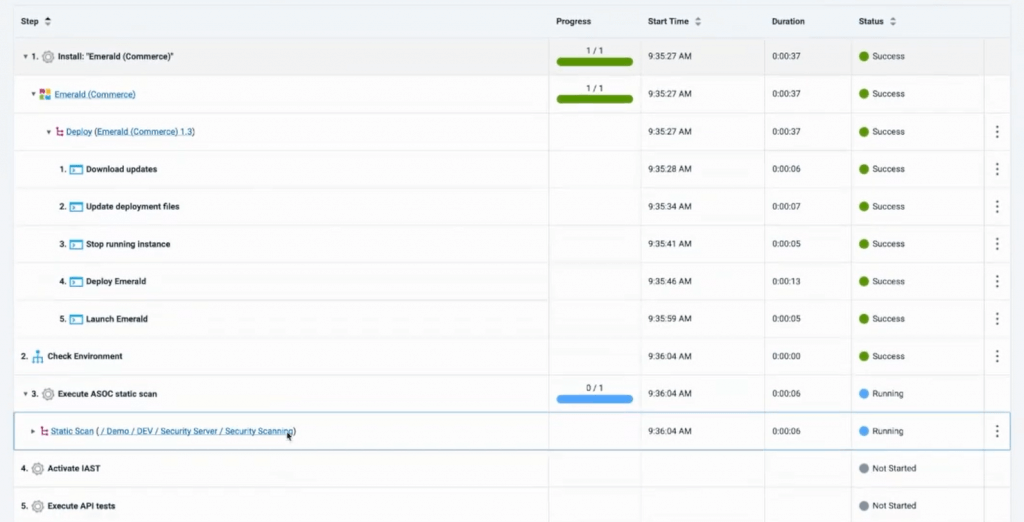Click the blue progress bar for ASOC scan
Viewport: 1024px width, 522px height.
(x=594, y=399)
